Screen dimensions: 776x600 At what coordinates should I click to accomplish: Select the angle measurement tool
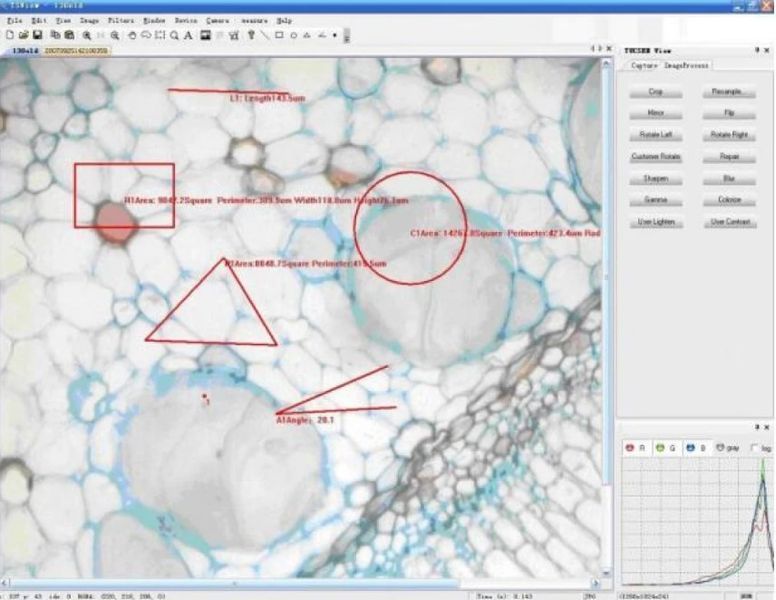[322, 35]
